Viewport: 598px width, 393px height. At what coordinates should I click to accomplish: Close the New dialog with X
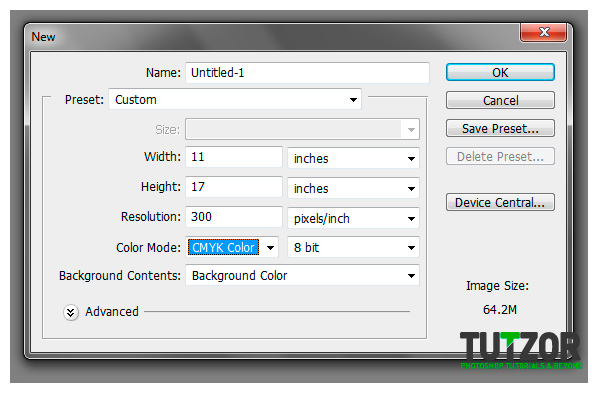coord(543,32)
